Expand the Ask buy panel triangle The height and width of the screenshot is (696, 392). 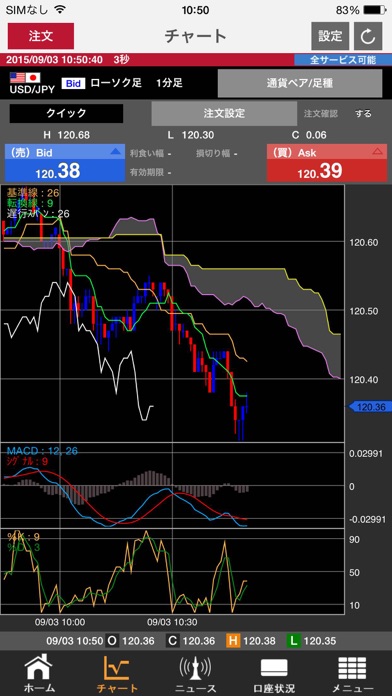(377, 152)
